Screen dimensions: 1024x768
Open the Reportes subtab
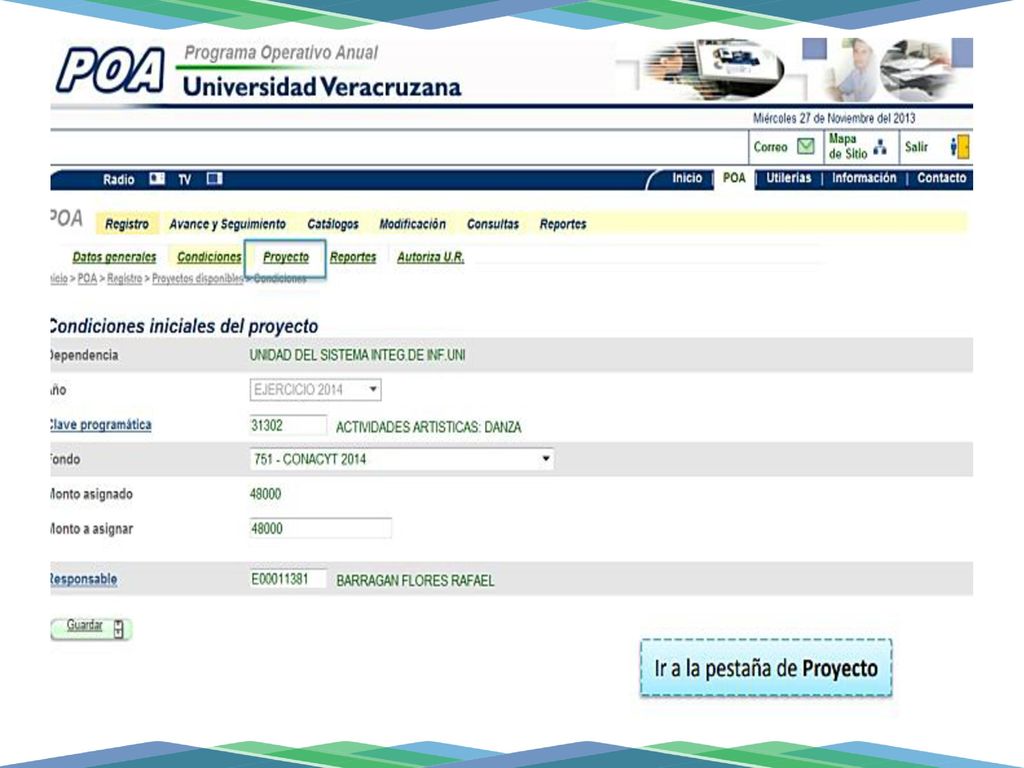353,257
